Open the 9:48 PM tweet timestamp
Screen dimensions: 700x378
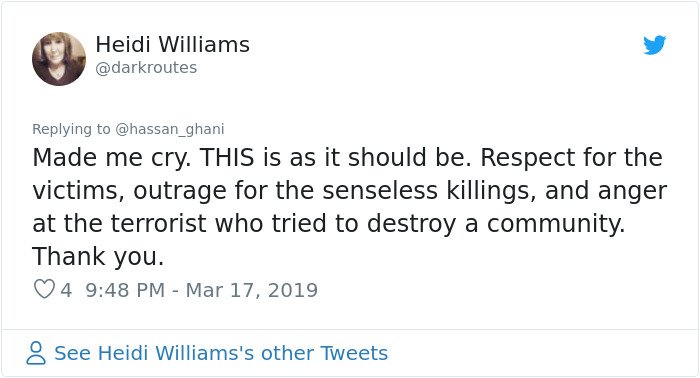click(x=125, y=290)
